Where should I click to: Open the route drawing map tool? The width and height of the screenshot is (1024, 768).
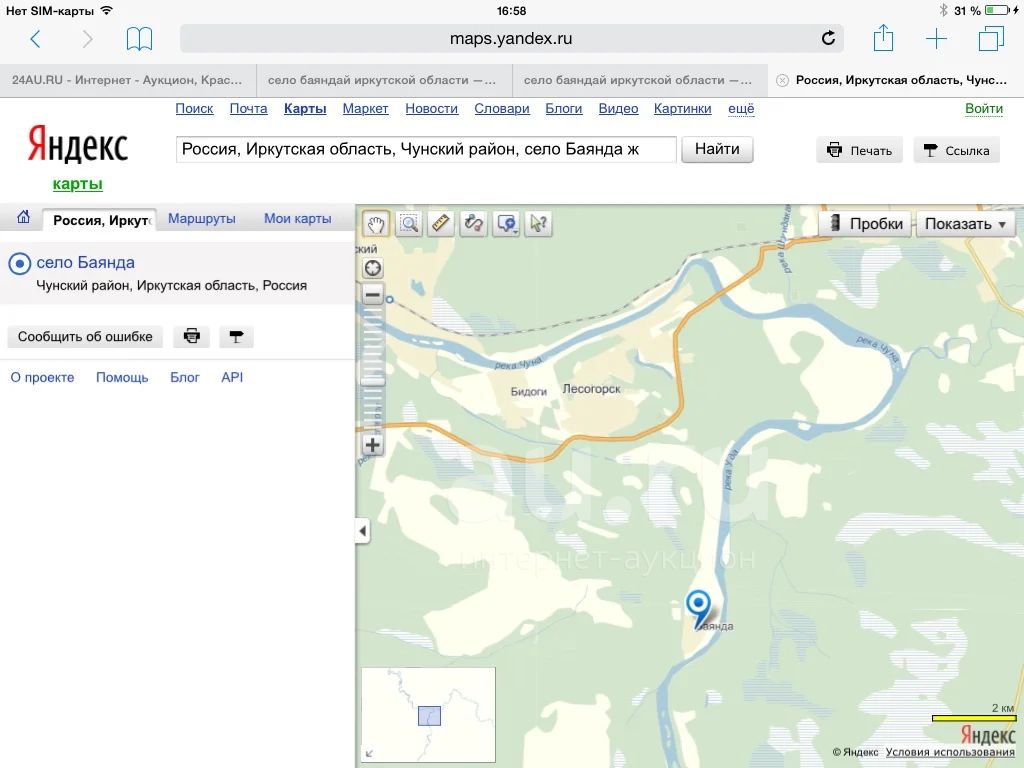(x=473, y=223)
